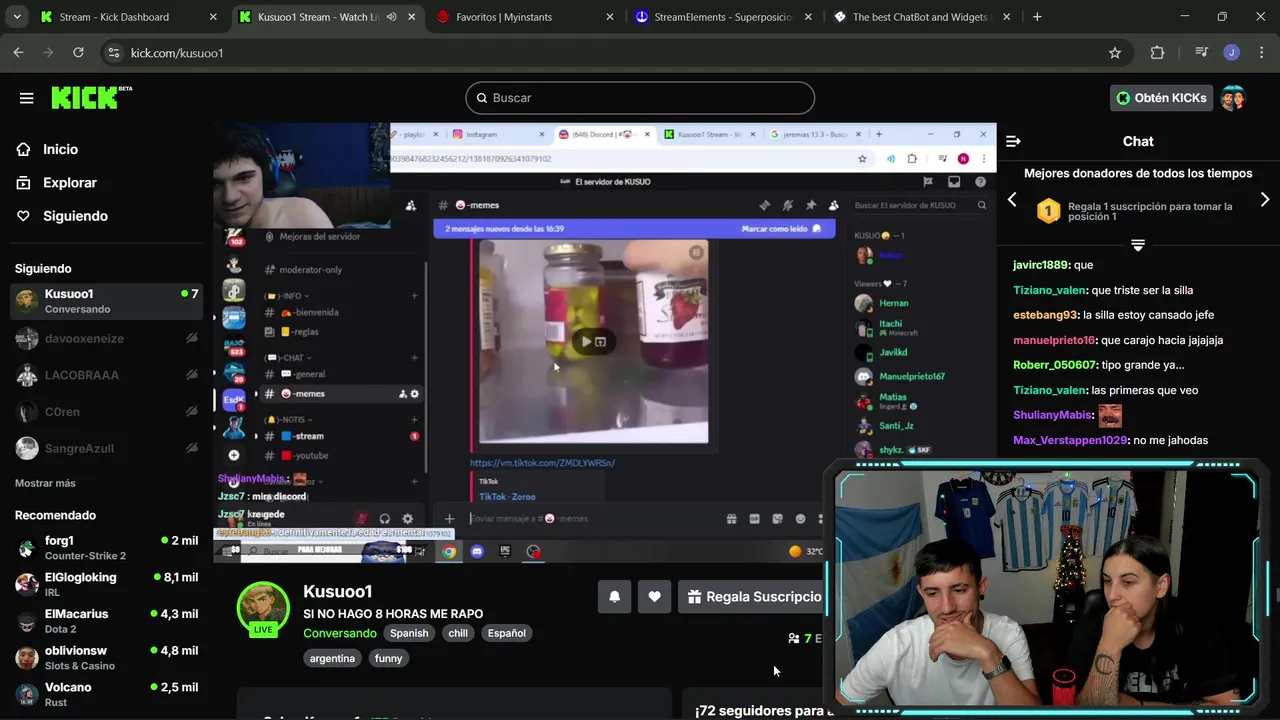Open the Kick account avatar menu
Screen dimensions: 1280x720
click(x=1233, y=98)
